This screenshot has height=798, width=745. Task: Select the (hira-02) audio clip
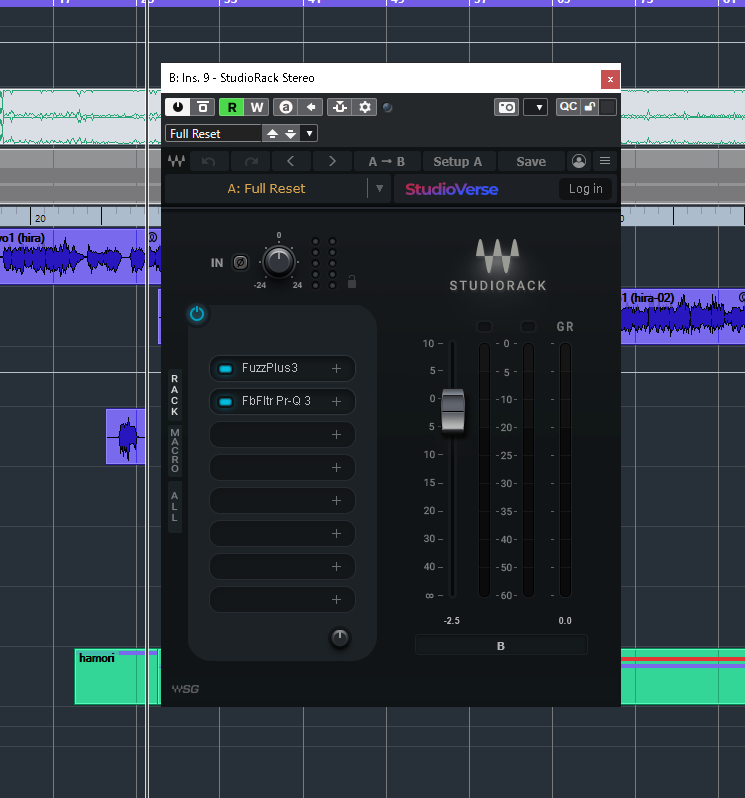[x=683, y=317]
